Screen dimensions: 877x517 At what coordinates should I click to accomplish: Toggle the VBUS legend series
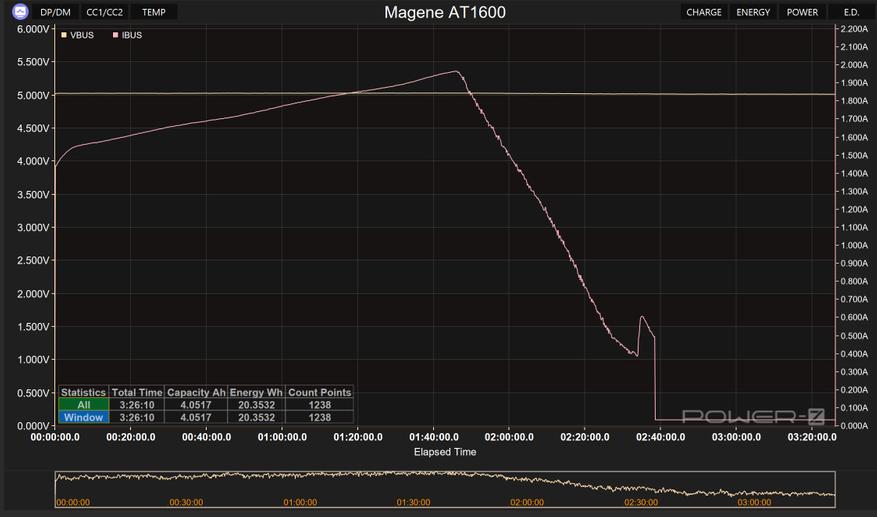point(78,35)
